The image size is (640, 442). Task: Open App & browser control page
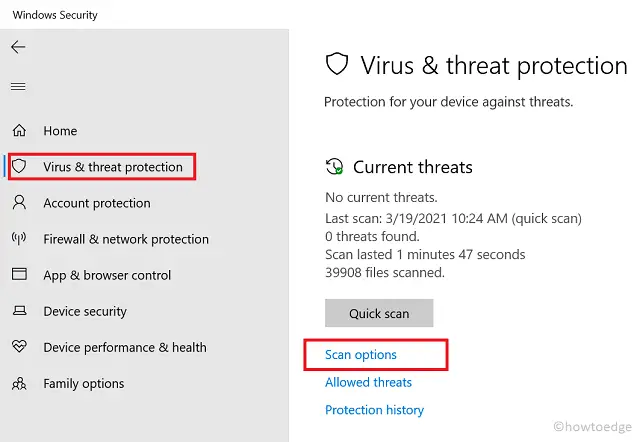[x=107, y=275]
